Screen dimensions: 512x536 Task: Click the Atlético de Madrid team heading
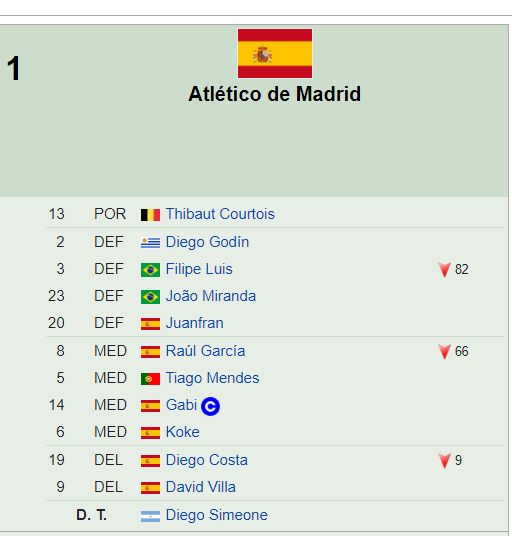pos(274,94)
